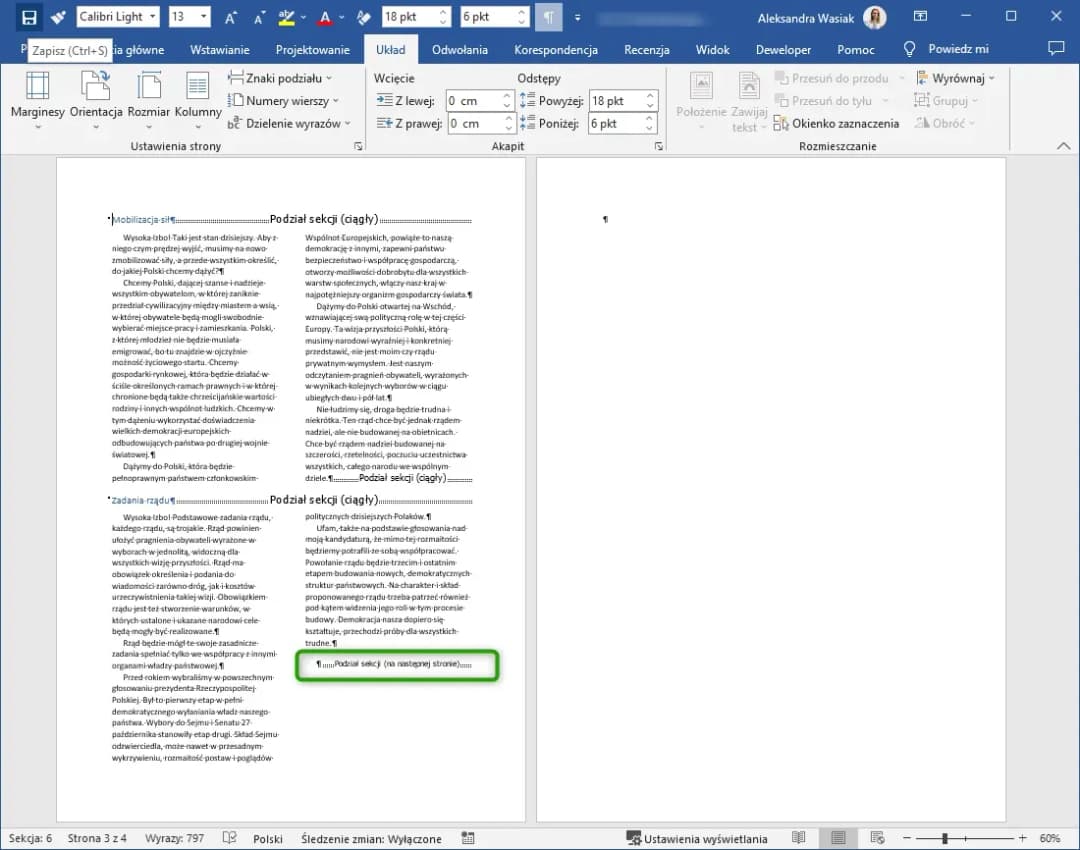The height and width of the screenshot is (850, 1080).
Task: Save the document via Zapisz icon
Action: 27,16
